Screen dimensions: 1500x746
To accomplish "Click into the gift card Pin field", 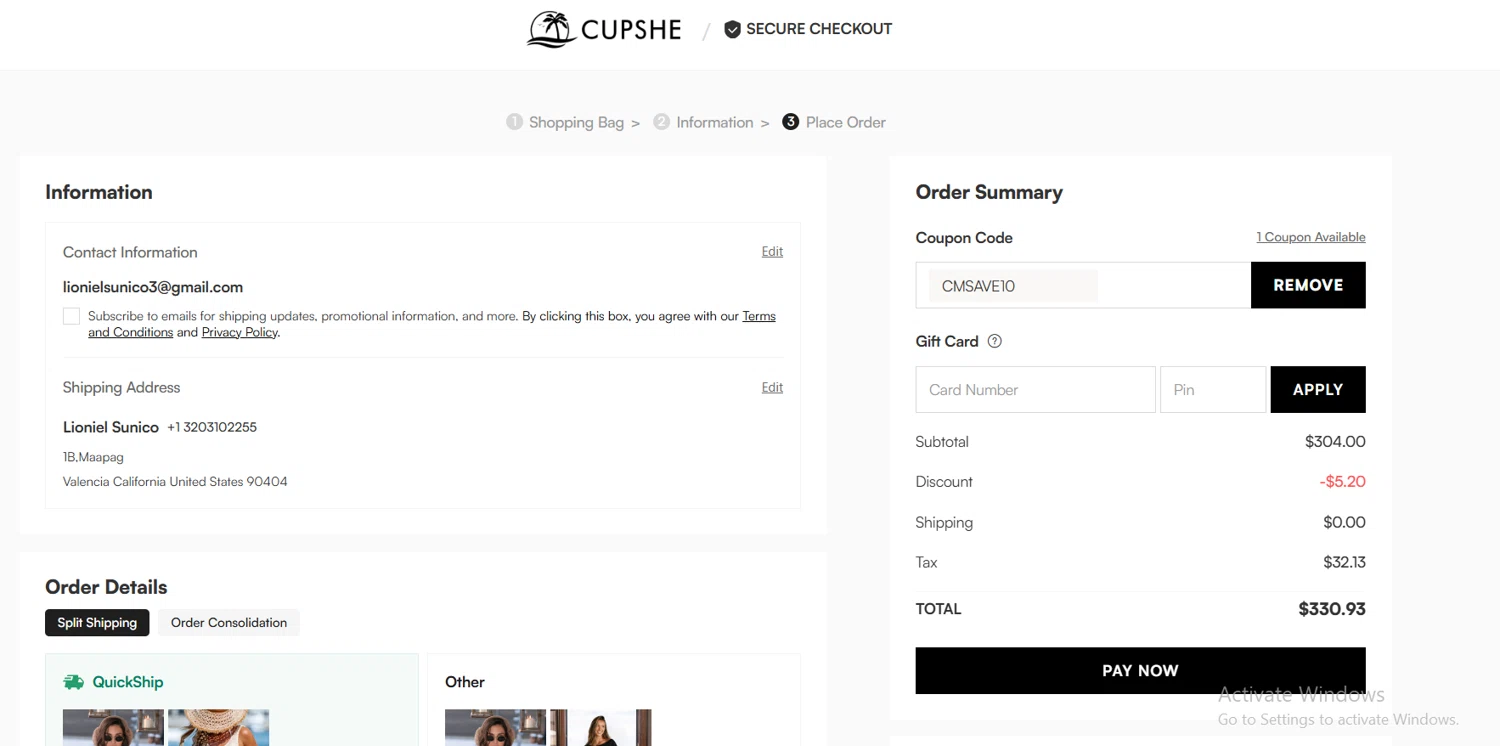I will pyautogui.click(x=1212, y=389).
